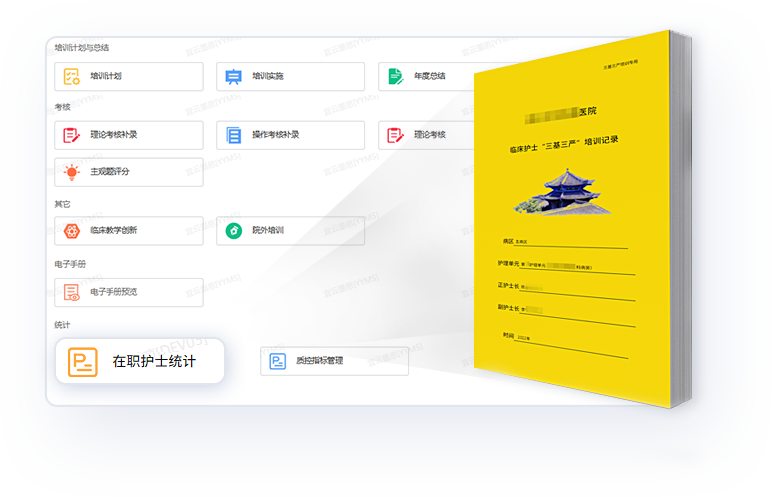The width and height of the screenshot is (772, 497).
Task: Open the 理论考核 button
Action: pyautogui.click(x=425, y=135)
